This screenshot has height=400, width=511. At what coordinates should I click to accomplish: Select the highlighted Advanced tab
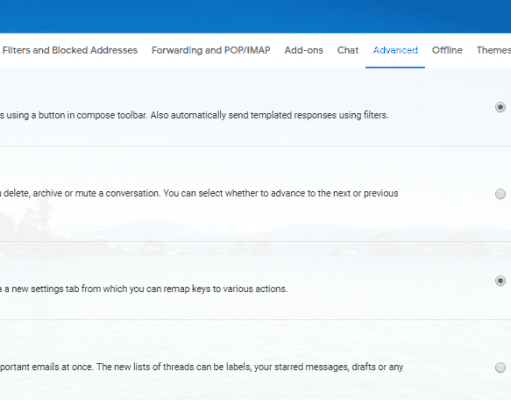(x=395, y=50)
